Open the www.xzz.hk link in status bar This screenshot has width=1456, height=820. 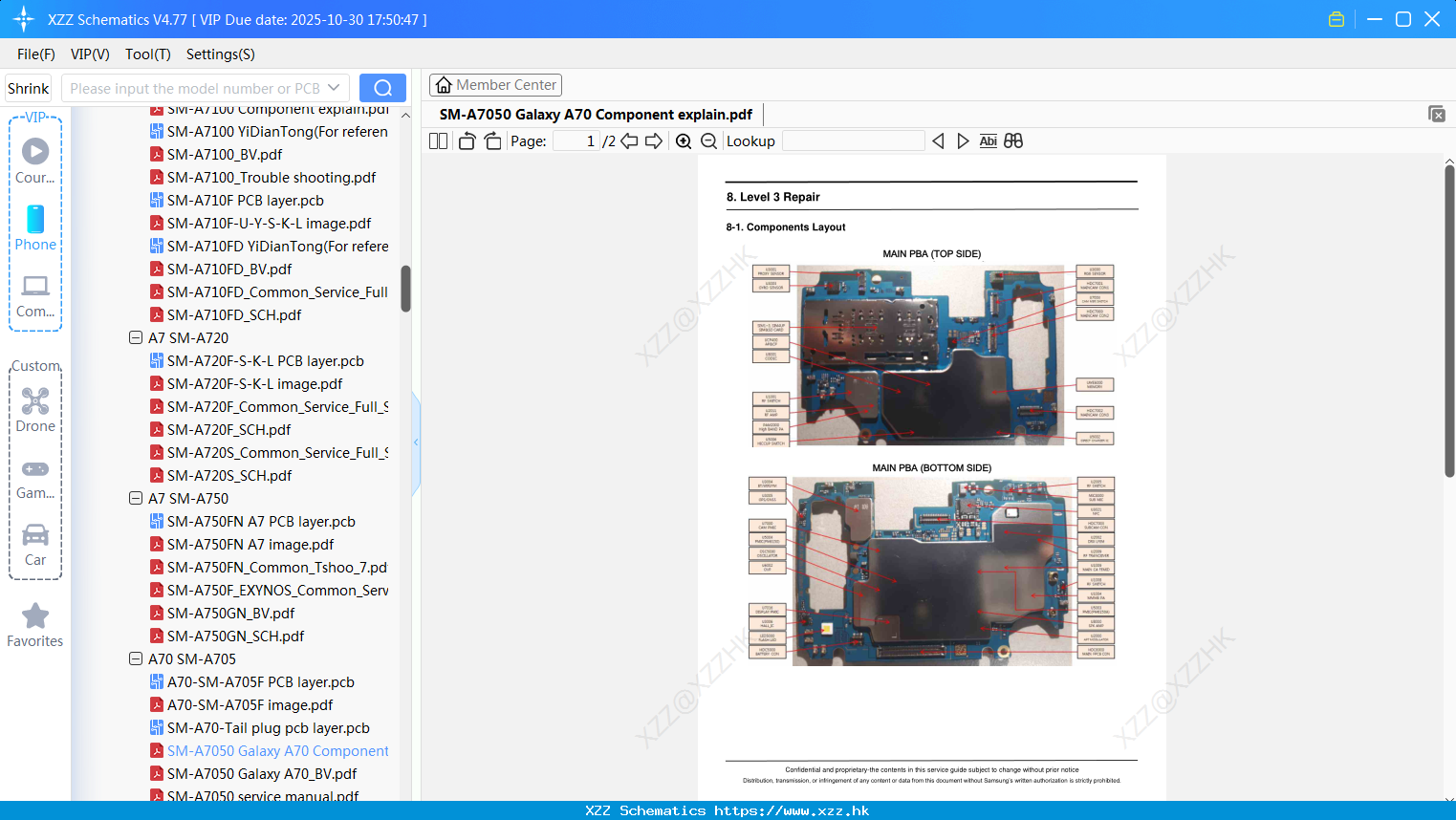(792, 810)
